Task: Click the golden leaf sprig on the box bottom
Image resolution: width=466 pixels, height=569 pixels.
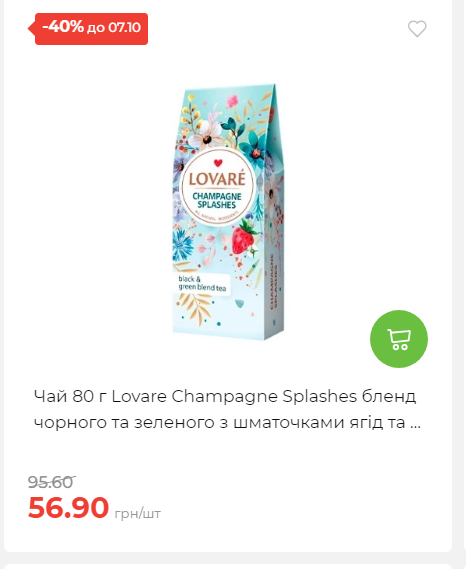Action: coord(194,308)
